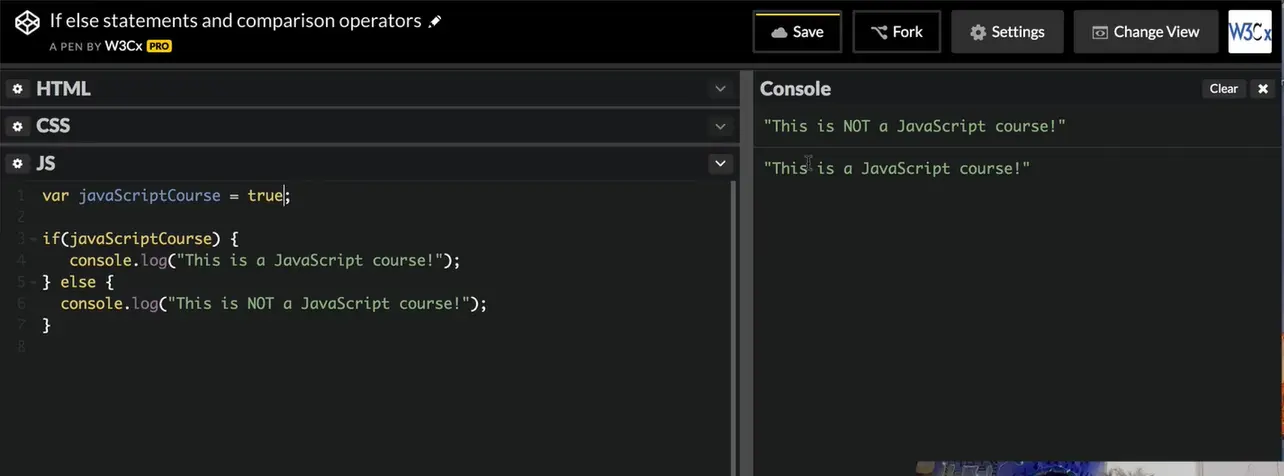Click line 4 console.log statement
Screen dimensions: 1284x476
[x=265, y=261]
